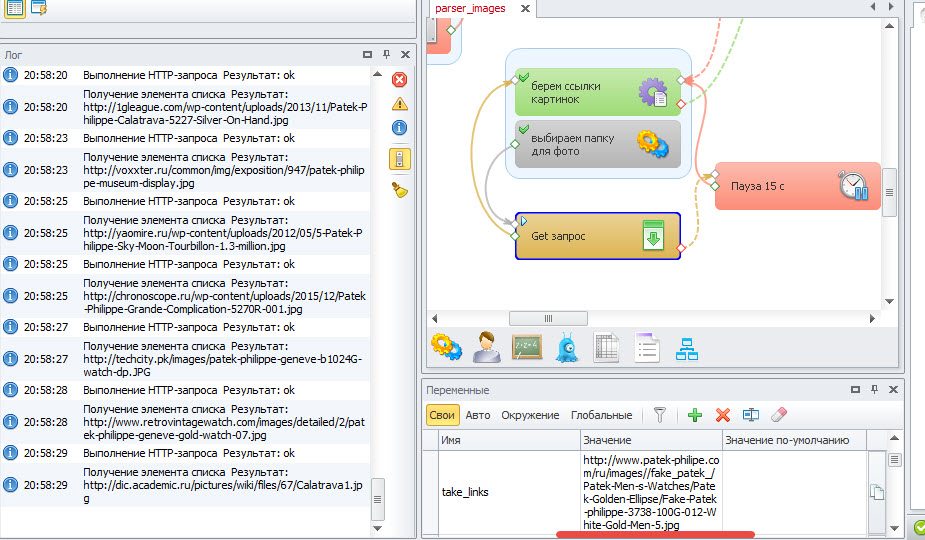Open the blue hierarchy diagram icon
The width and height of the screenshot is (925, 540).
[687, 349]
